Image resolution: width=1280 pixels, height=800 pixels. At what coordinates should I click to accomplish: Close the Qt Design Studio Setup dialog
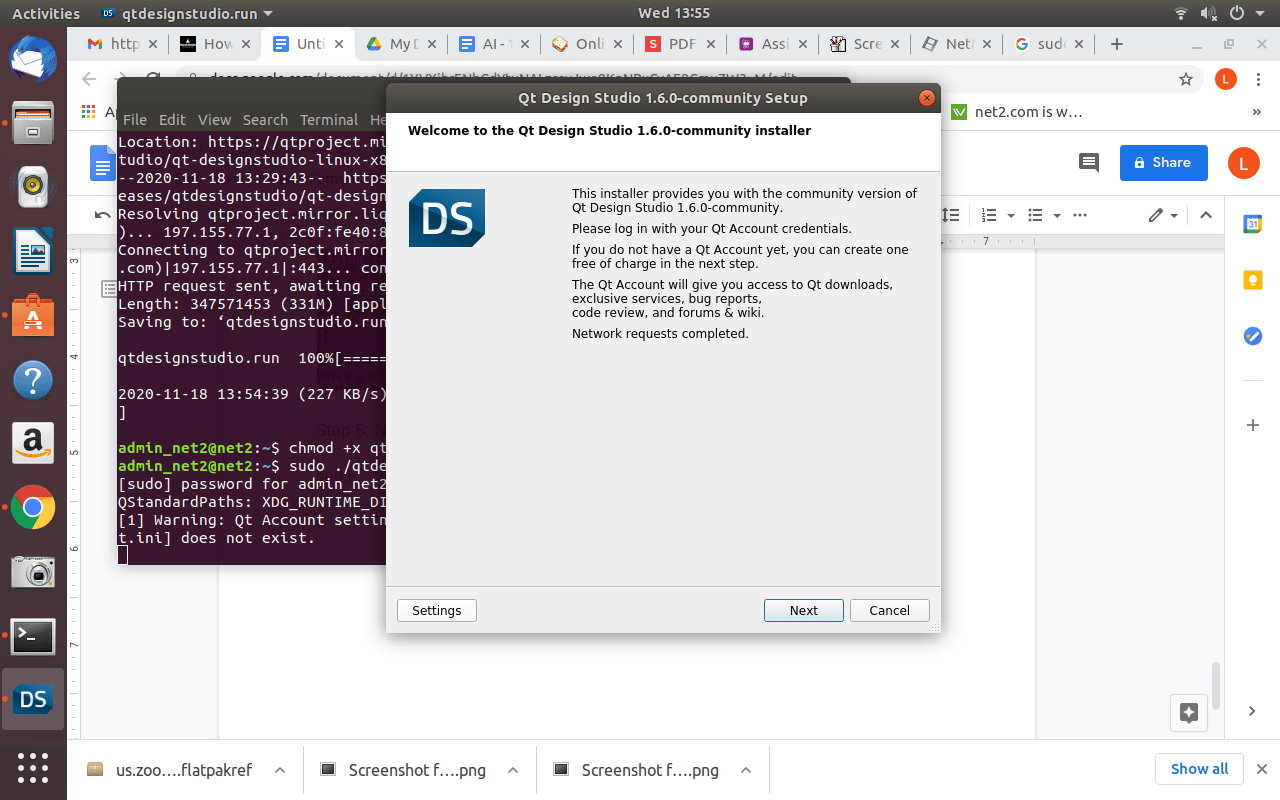tap(927, 98)
